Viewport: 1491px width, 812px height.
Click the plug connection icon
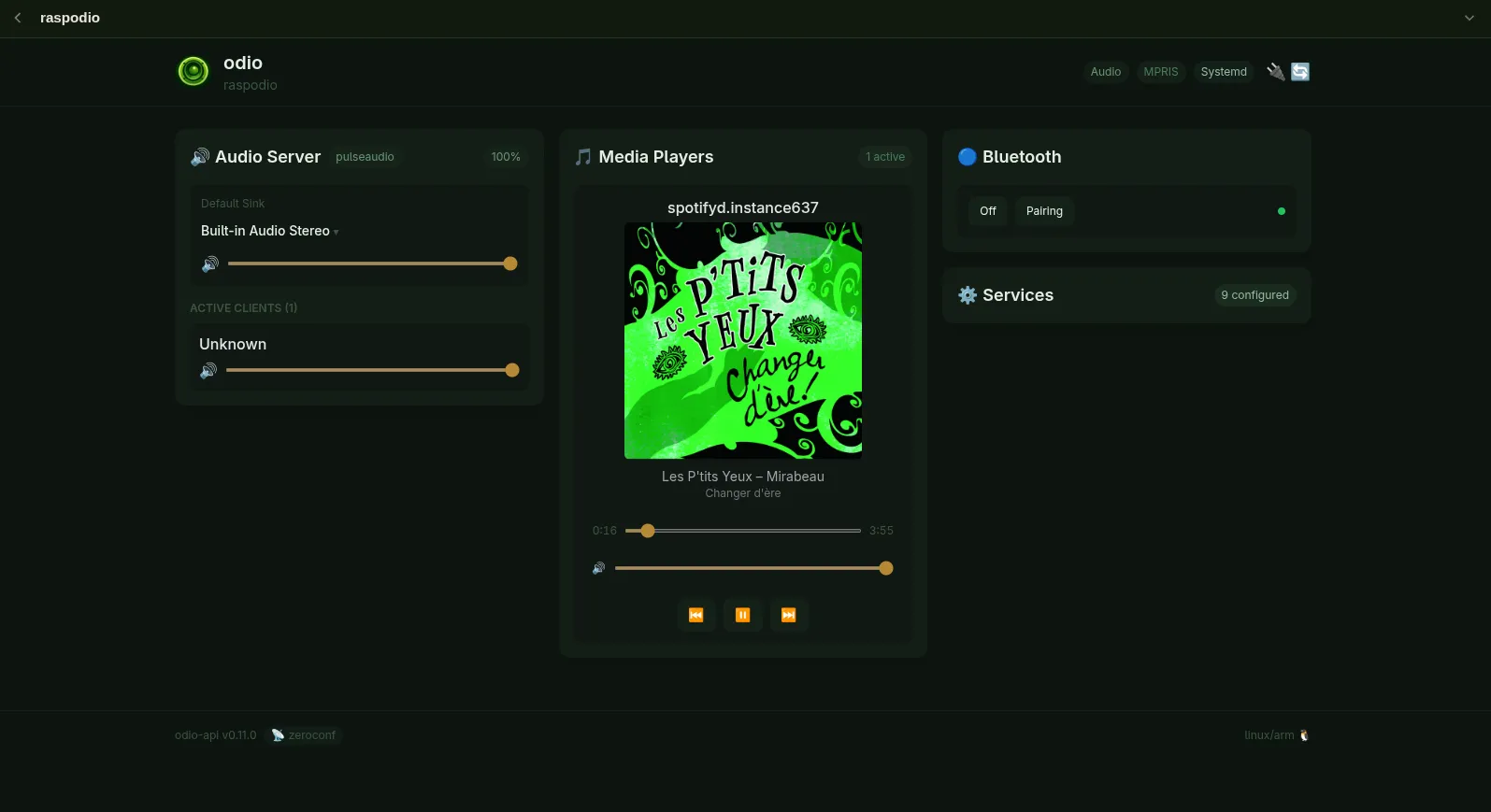1275,71
